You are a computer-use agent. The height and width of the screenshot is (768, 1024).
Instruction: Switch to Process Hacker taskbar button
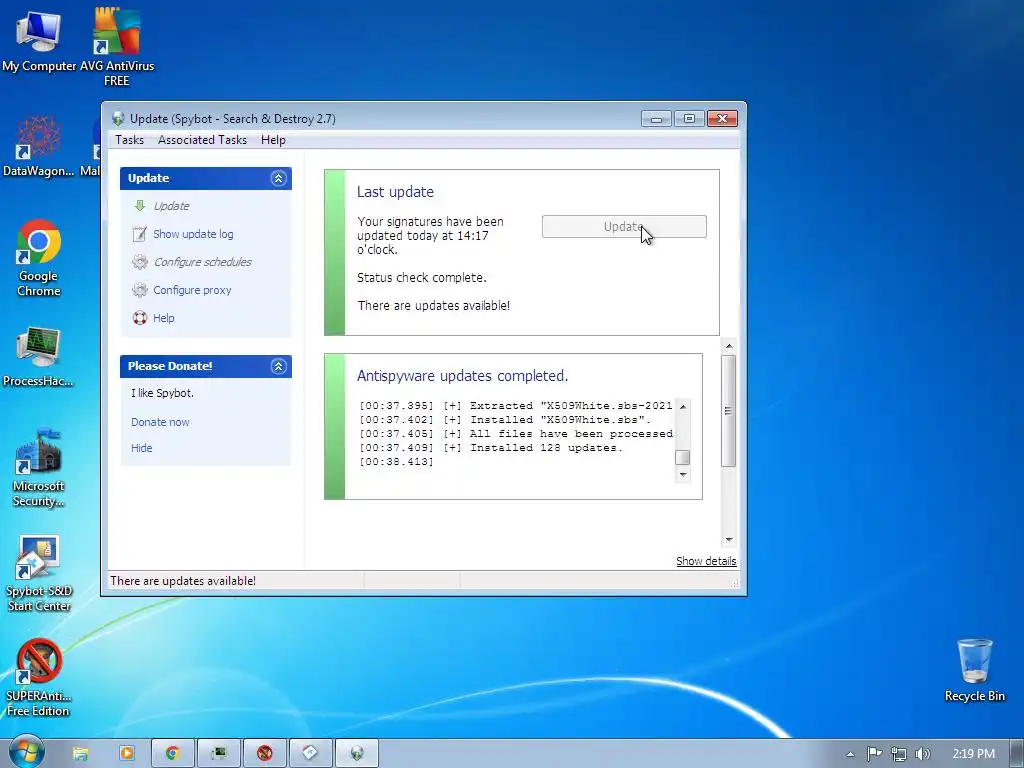(x=219, y=754)
